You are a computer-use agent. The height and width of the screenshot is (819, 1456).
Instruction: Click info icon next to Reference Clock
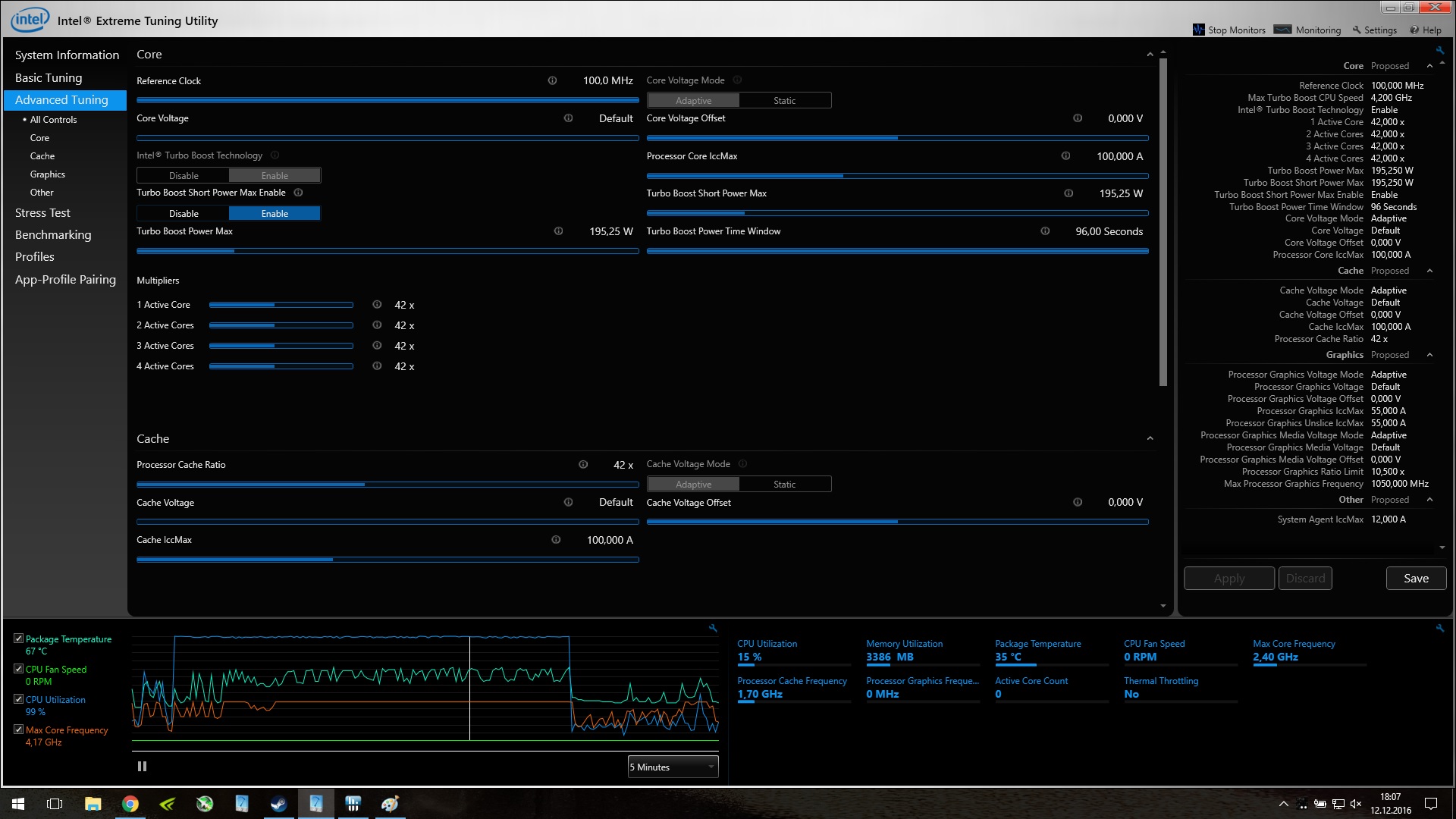552,80
